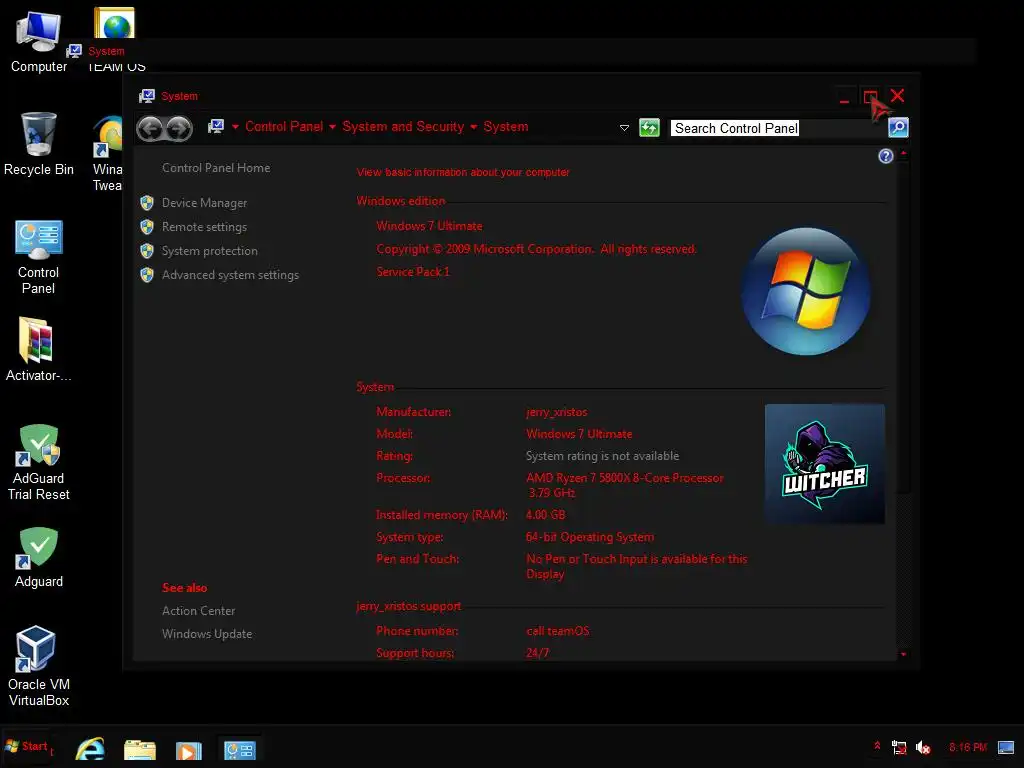
Task: Click the jerry_xristos manufacturer value
Action: coord(556,412)
